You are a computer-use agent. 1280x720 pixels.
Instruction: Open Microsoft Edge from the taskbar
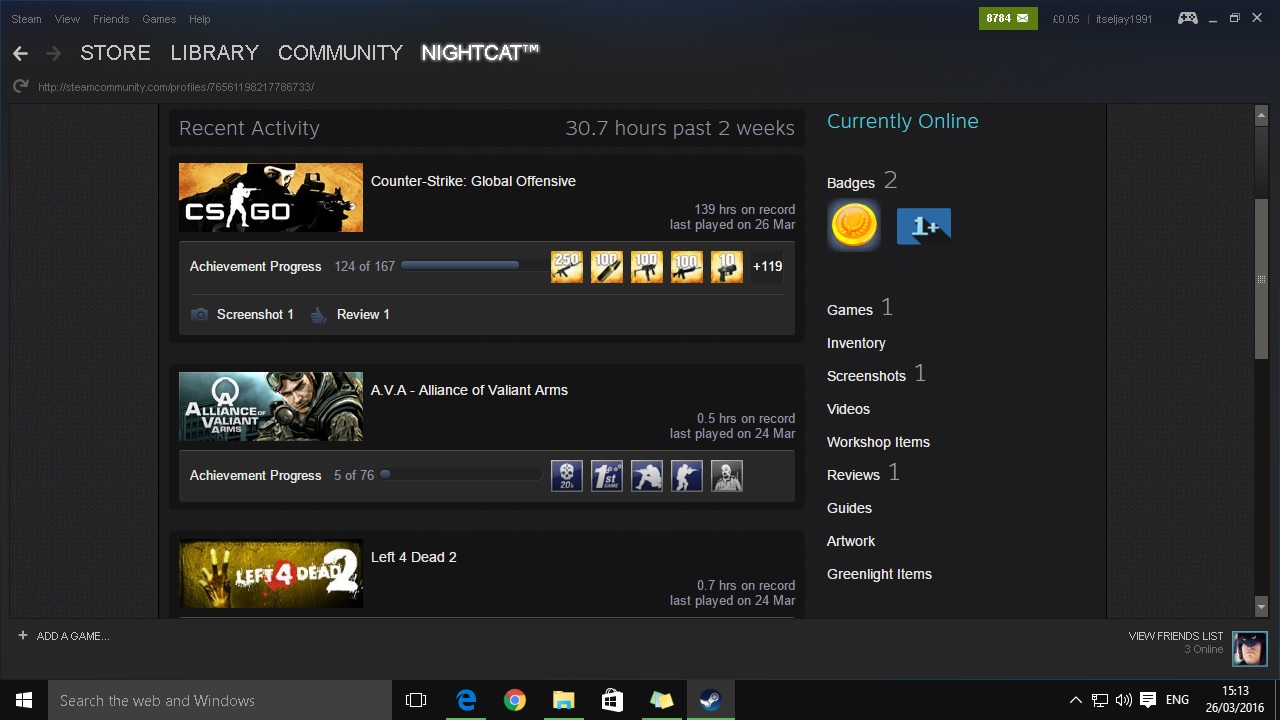466,700
